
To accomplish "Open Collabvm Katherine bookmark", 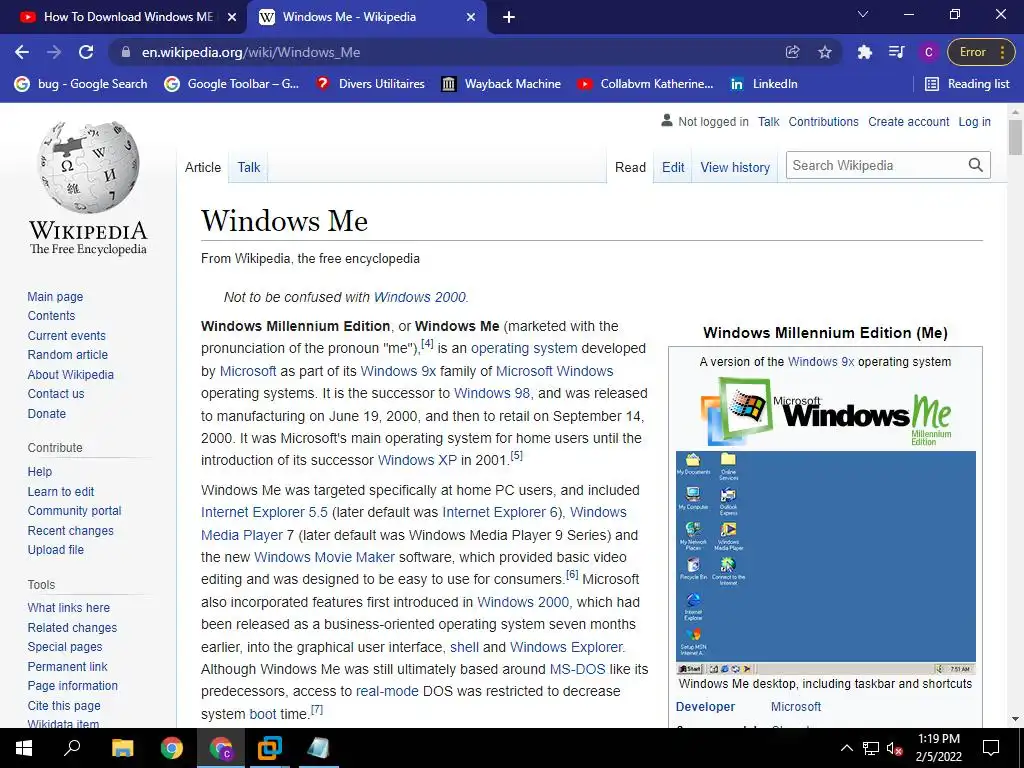I will pyautogui.click(x=645, y=84).
